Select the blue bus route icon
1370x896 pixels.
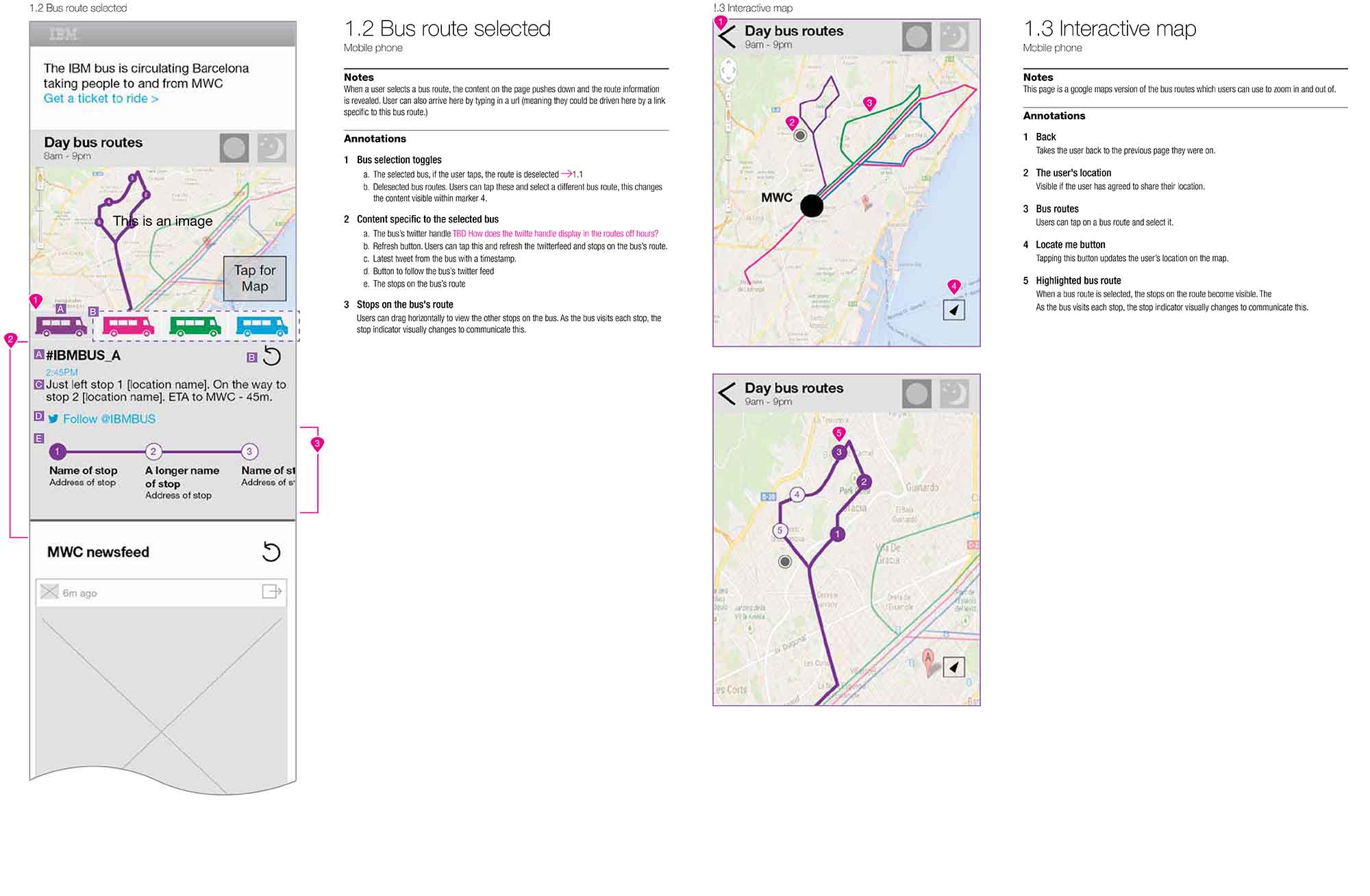click(262, 326)
